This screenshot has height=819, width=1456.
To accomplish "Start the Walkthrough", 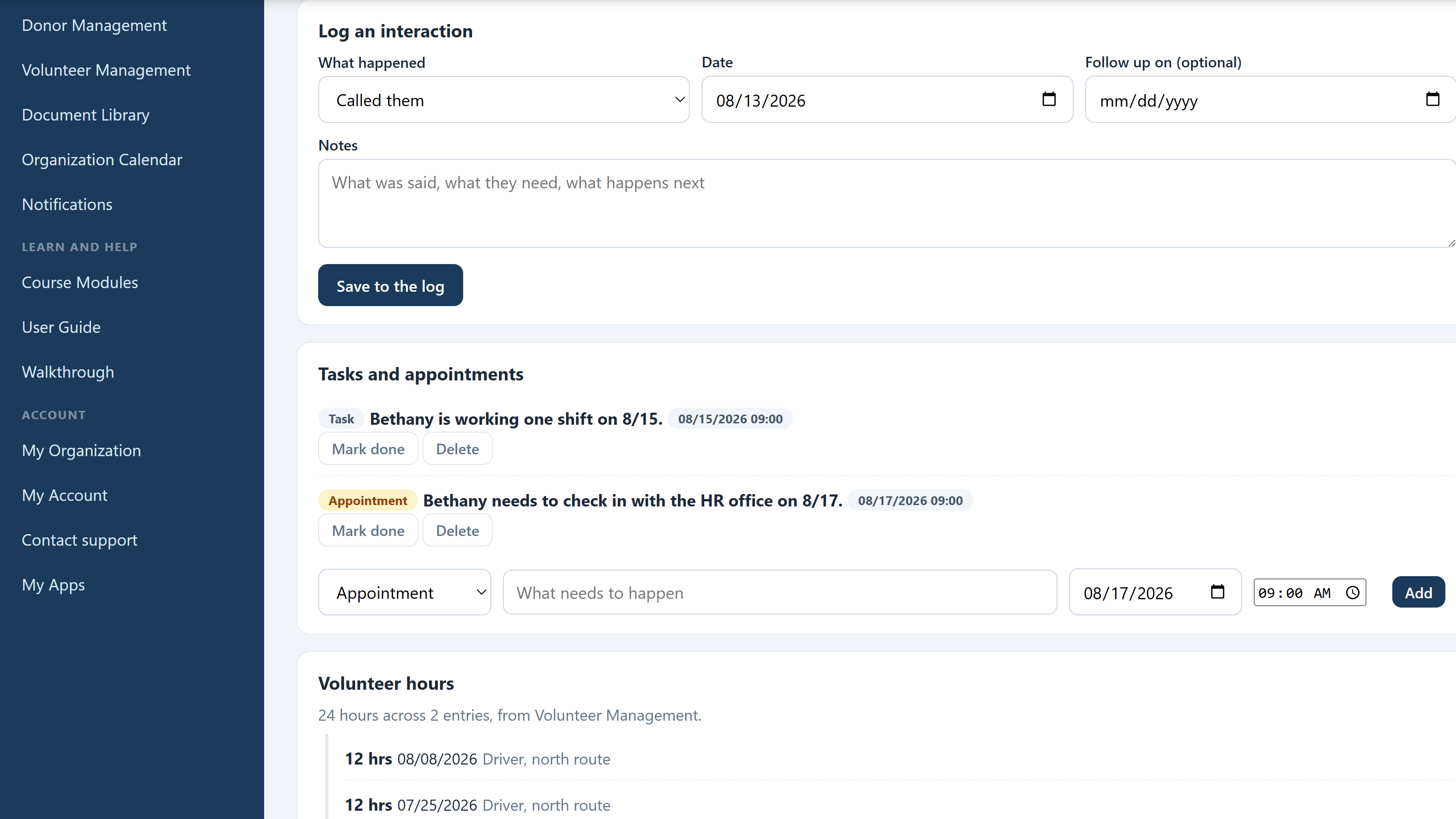I will click(x=68, y=372).
